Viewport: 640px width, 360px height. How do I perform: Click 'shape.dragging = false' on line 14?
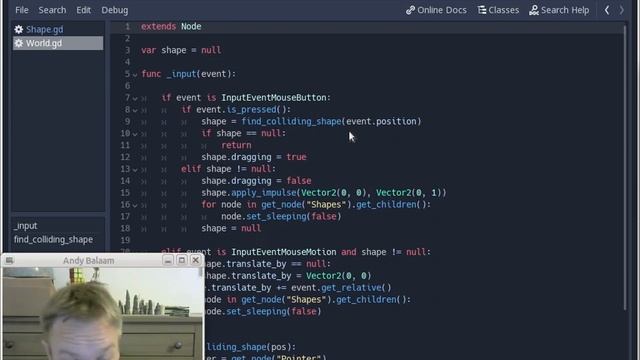[x=256, y=181]
